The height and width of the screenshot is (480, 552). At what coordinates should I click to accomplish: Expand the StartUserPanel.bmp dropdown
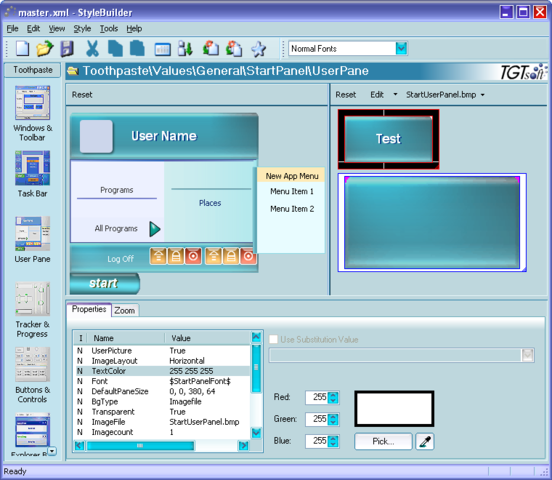(x=483, y=95)
